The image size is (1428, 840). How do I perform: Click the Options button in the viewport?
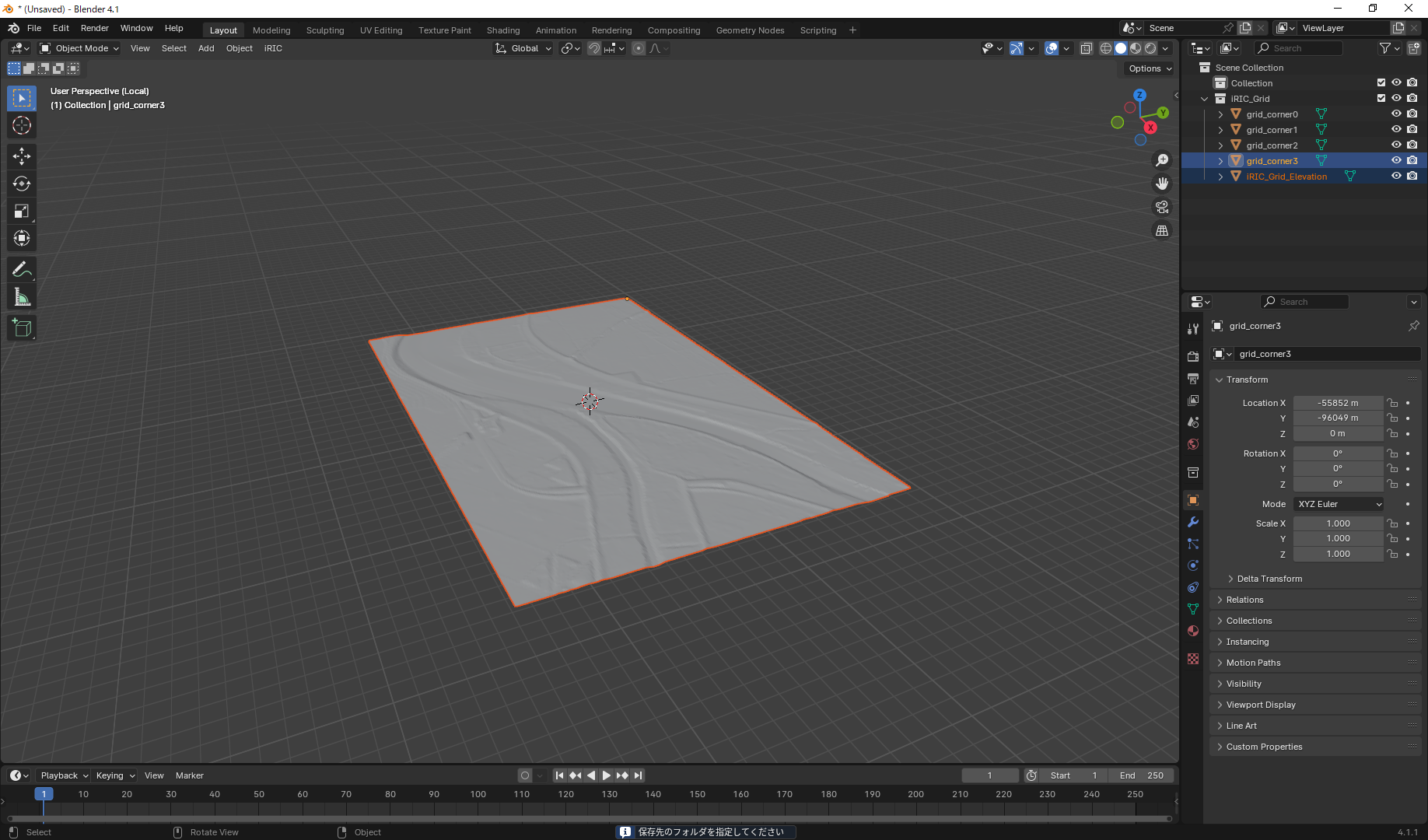(x=1150, y=68)
